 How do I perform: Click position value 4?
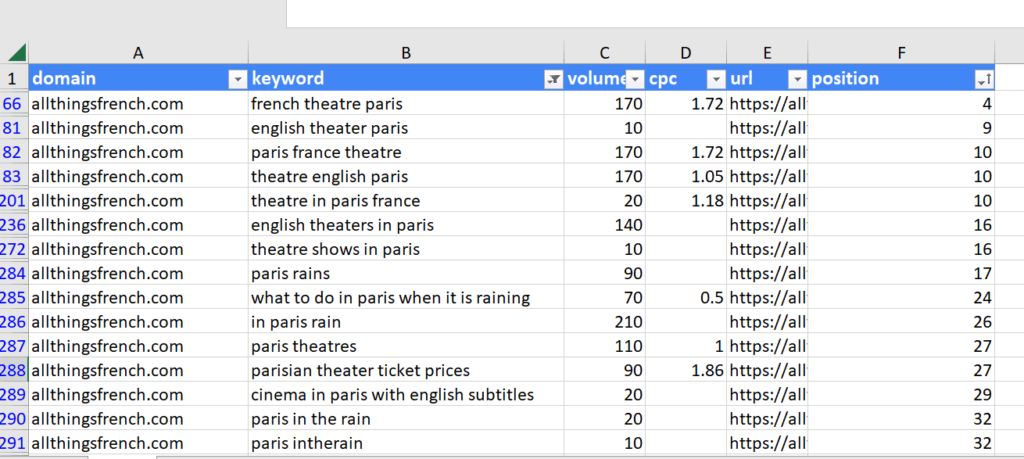901,104
